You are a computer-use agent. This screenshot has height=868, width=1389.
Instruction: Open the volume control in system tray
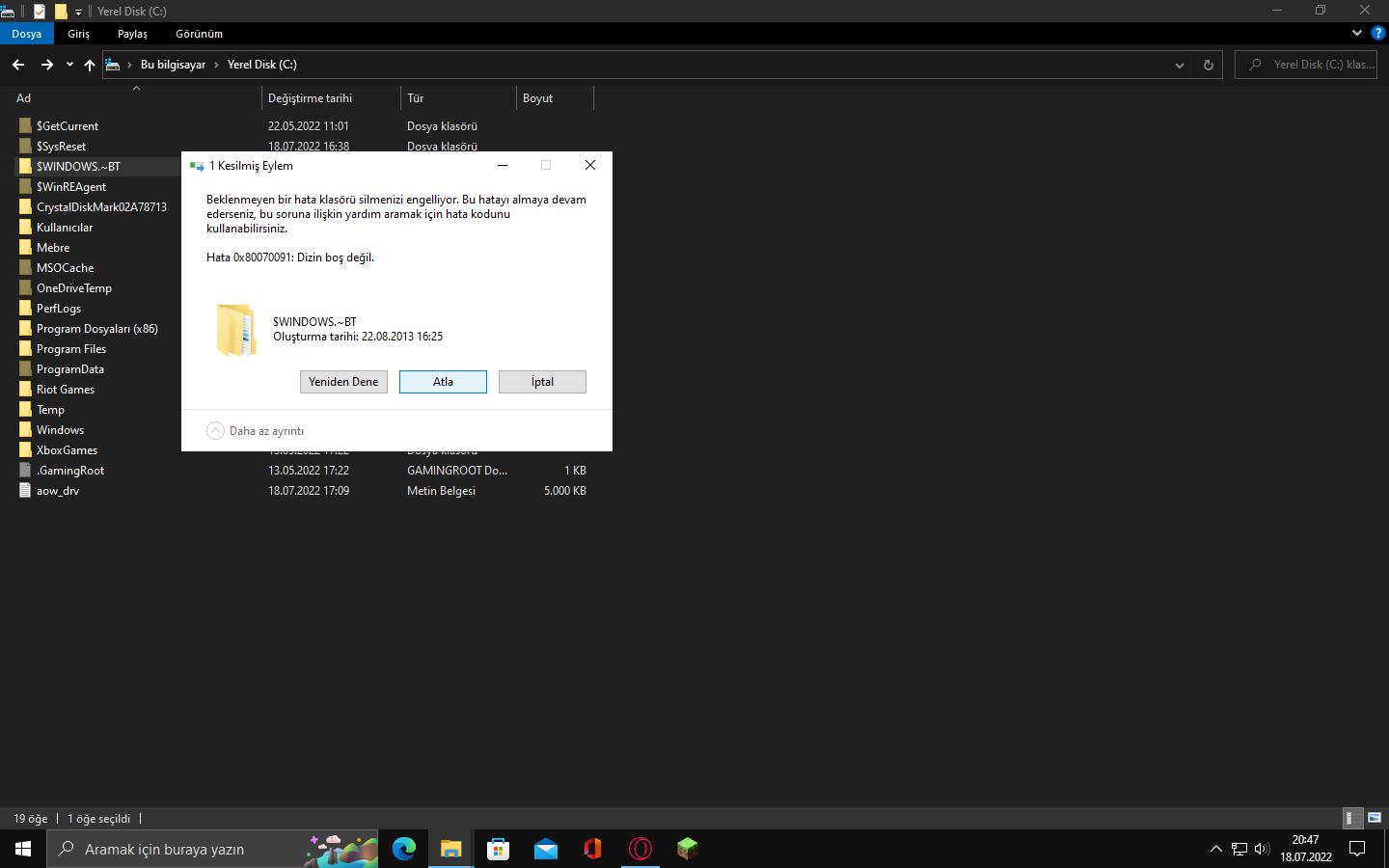1262,849
